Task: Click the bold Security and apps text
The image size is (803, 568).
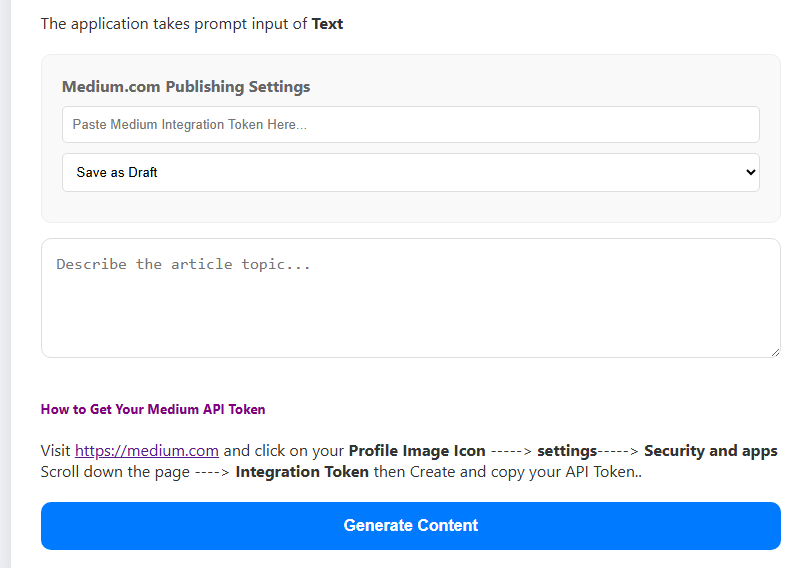Action: point(710,451)
